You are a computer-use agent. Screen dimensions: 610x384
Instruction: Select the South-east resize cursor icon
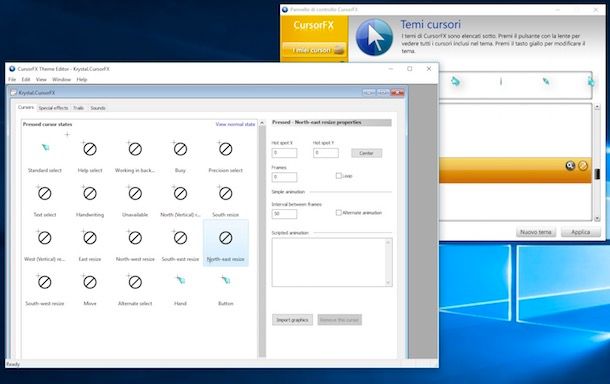point(180,238)
